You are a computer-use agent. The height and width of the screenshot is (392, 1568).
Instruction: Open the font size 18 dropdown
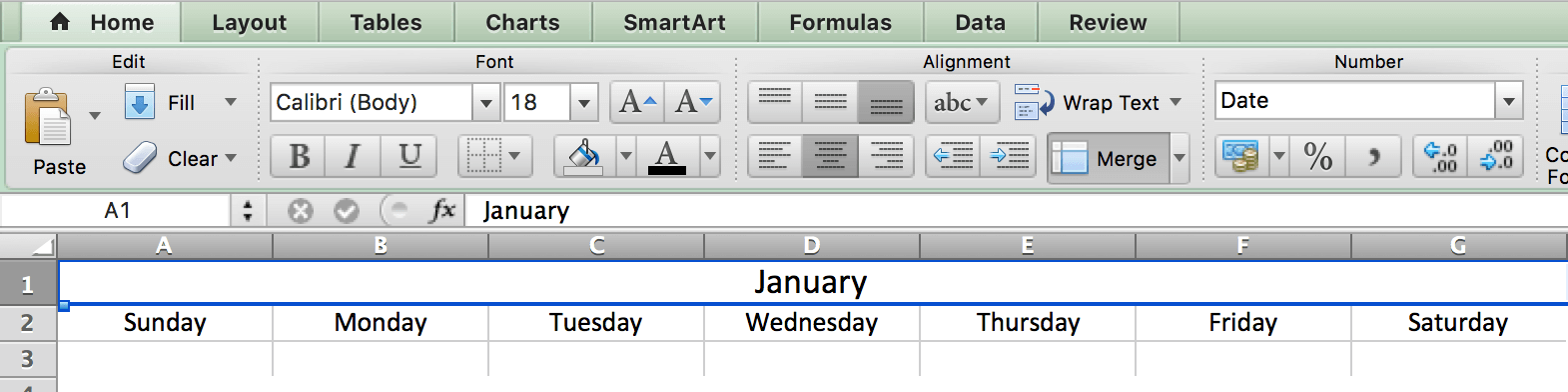[x=584, y=102]
